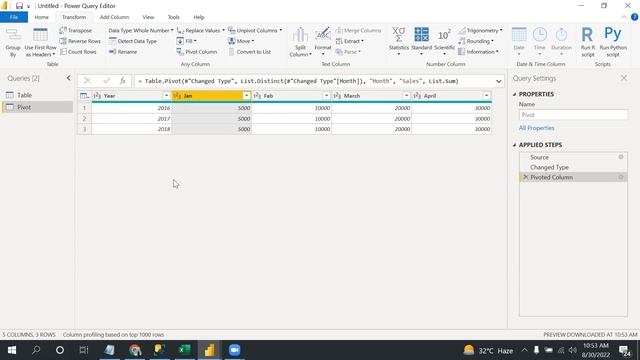Click inside the formula bar text
Screen dimensions: 640x360
click(298, 81)
